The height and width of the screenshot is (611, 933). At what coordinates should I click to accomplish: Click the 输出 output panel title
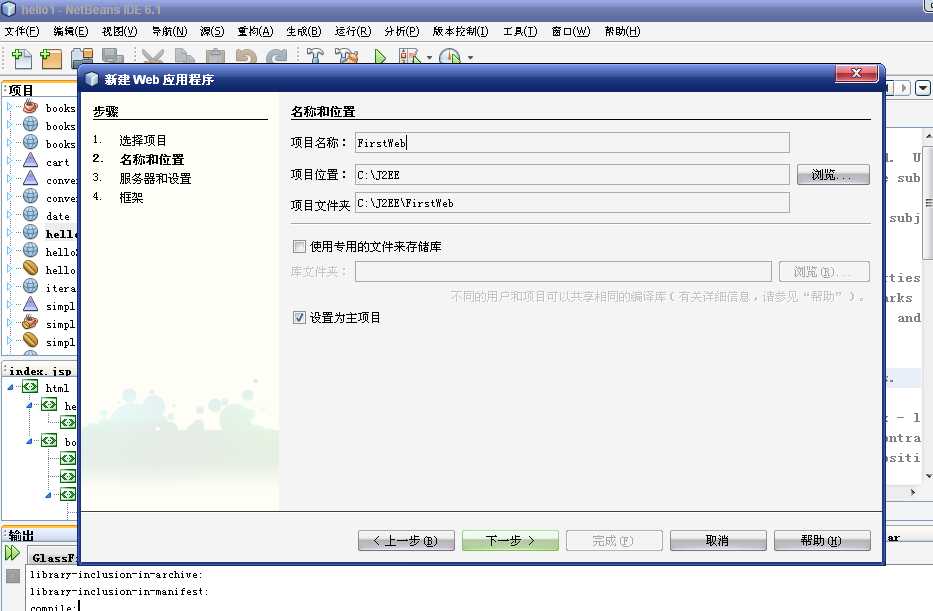tap(21, 535)
